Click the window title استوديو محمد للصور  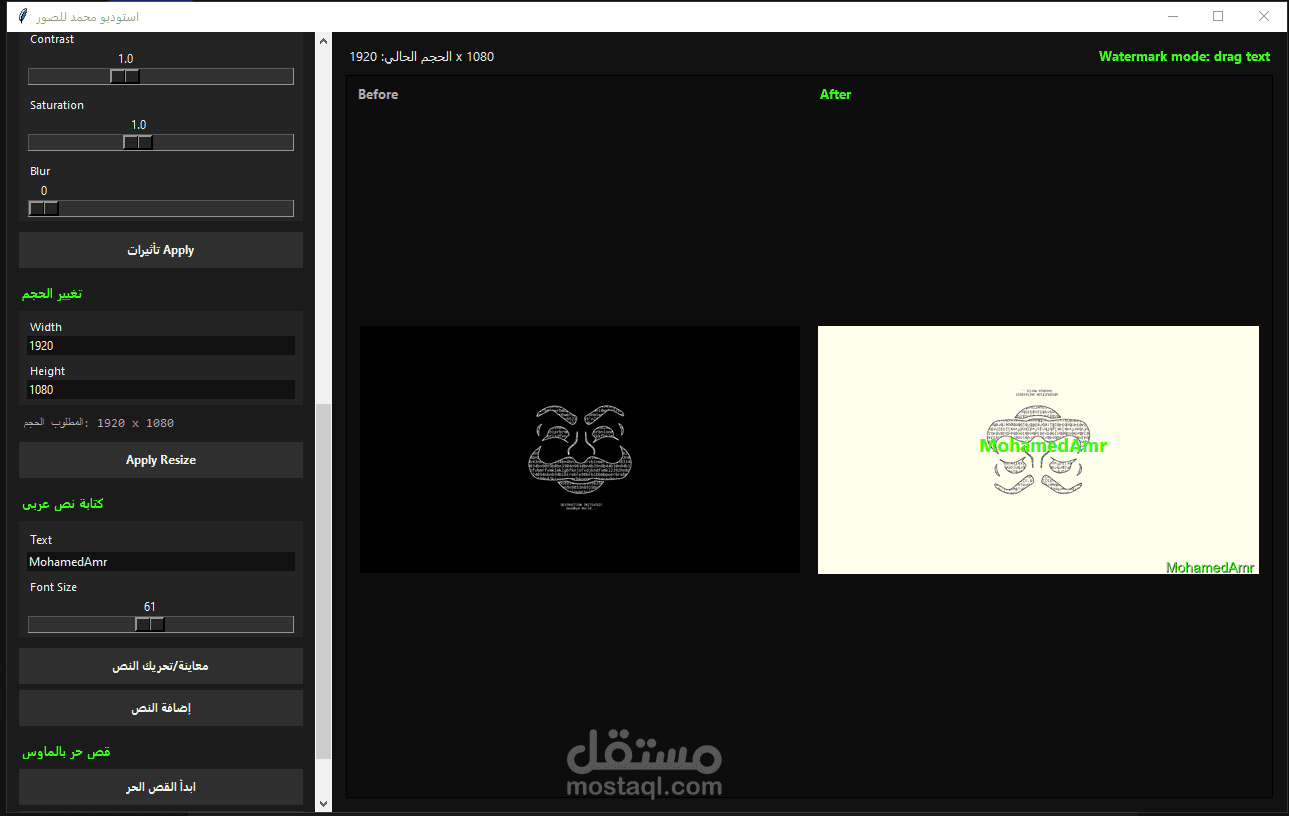click(87, 17)
